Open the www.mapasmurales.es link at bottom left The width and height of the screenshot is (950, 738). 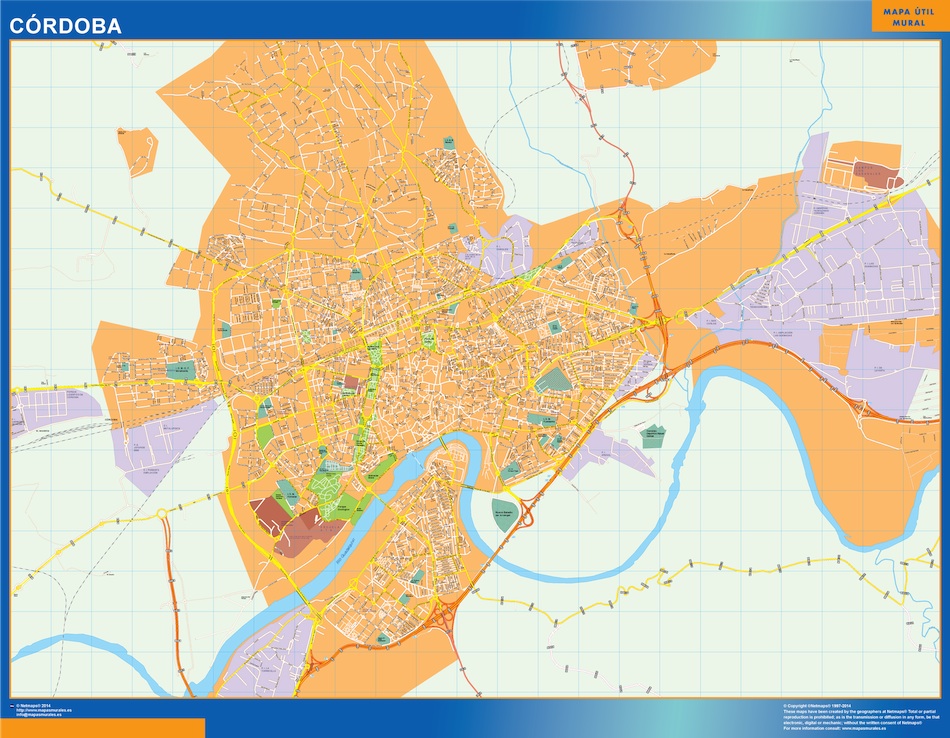point(44,710)
